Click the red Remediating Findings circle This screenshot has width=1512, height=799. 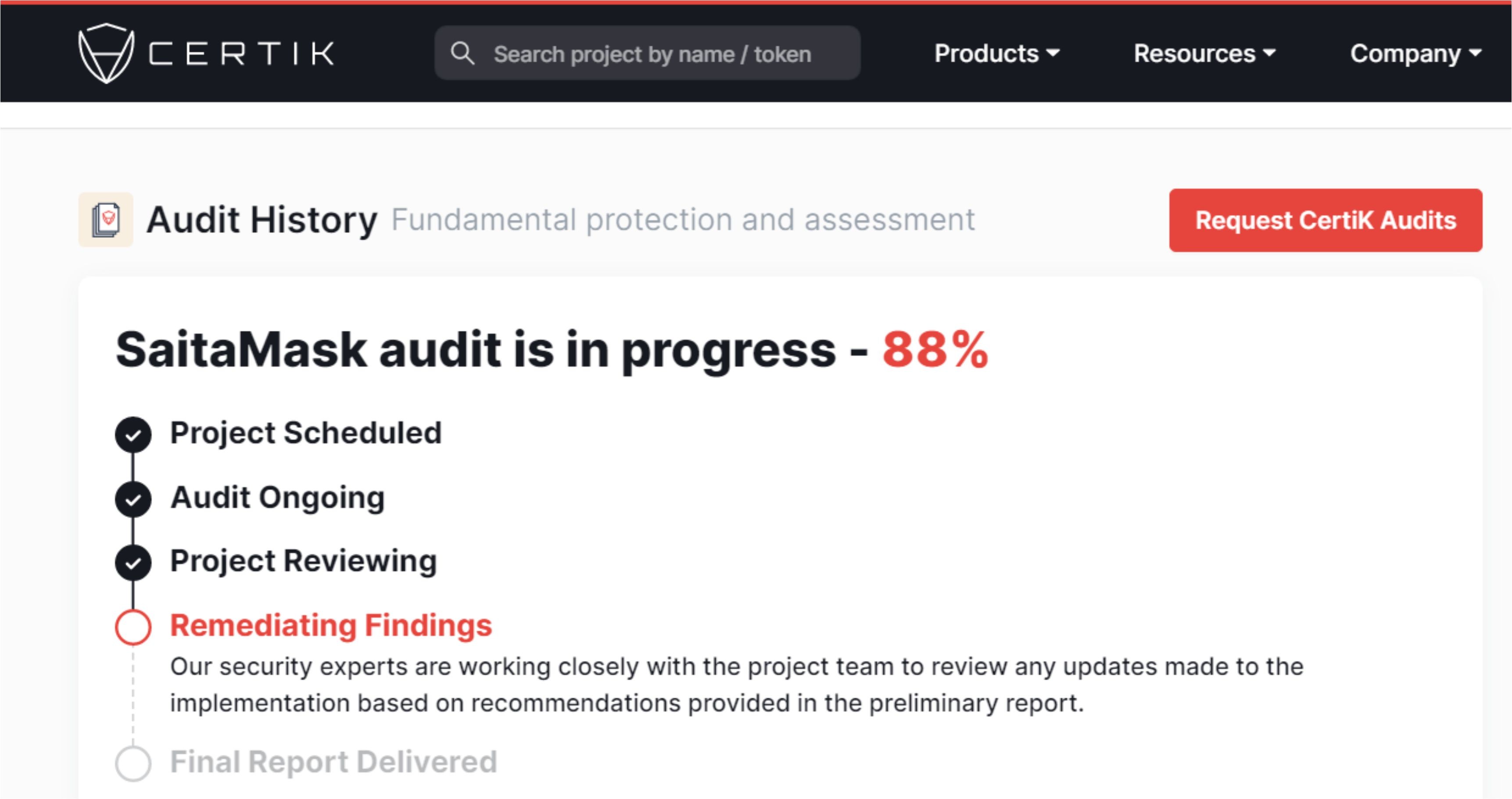(x=133, y=627)
